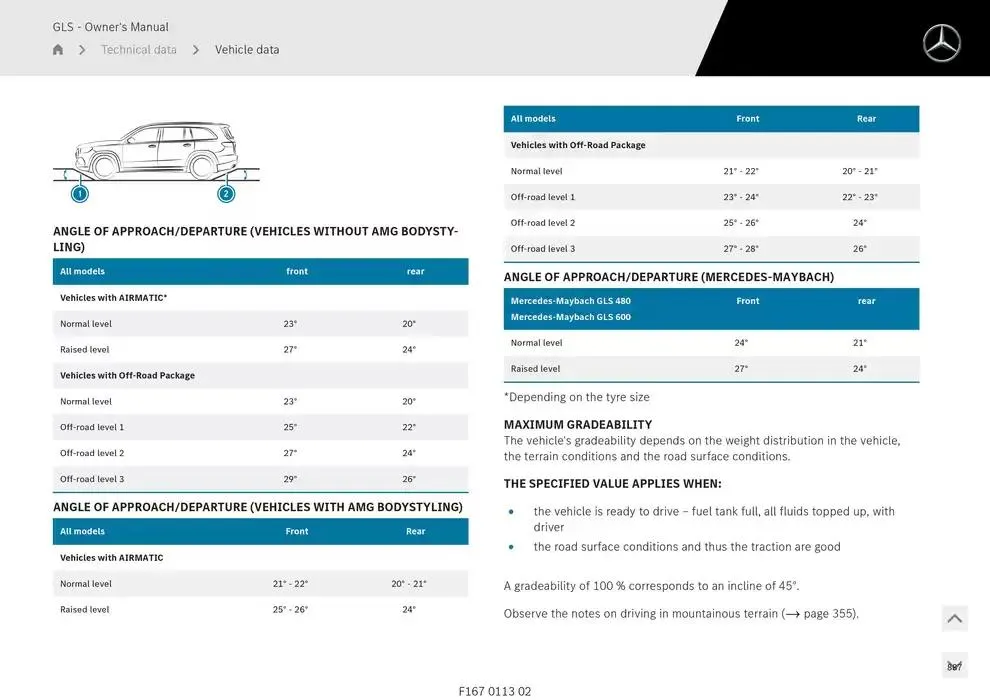Viewport: 990px width, 700px height.
Task: Click the F167 0113 02 figure caption
Action: (x=495, y=690)
